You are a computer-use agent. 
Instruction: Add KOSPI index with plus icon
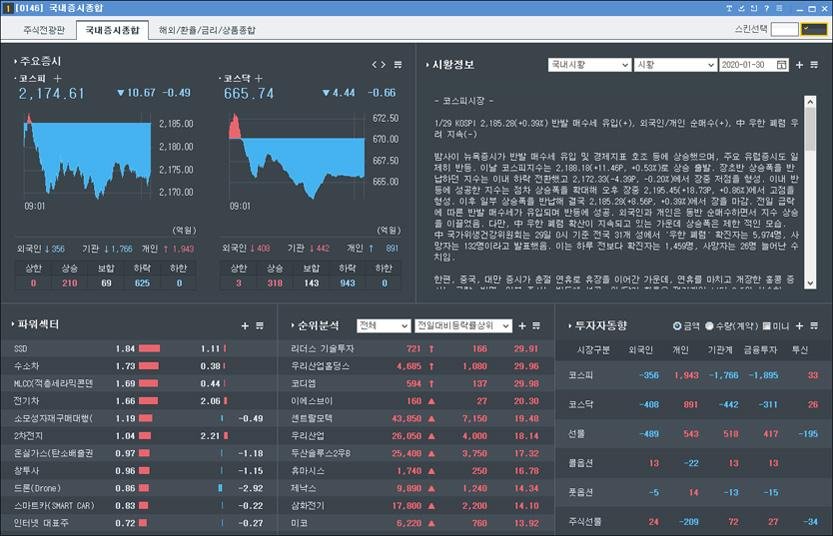(57, 78)
